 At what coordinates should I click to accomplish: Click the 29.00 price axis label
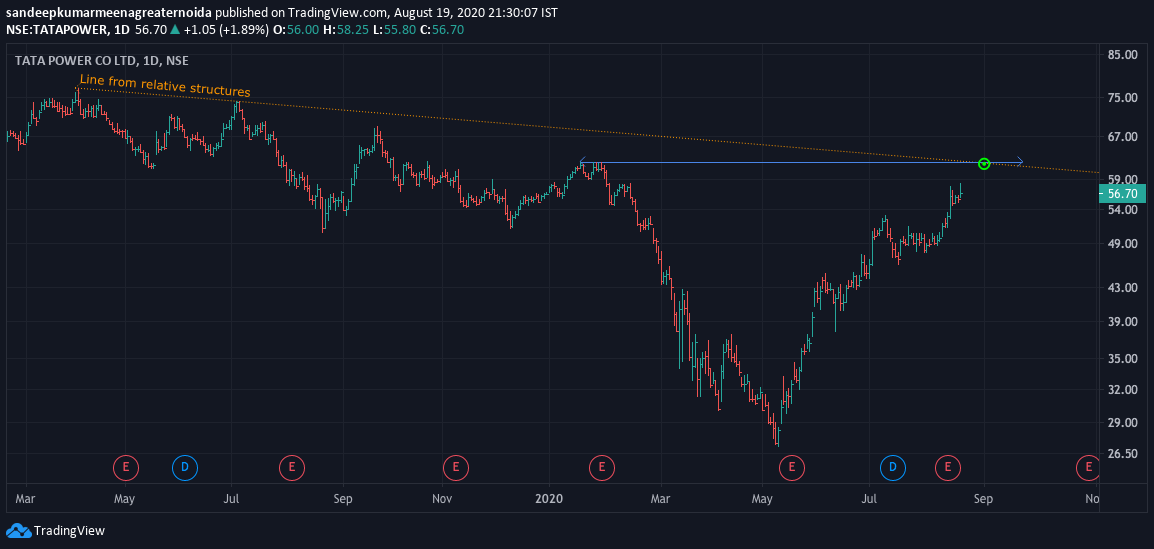tap(1122, 422)
